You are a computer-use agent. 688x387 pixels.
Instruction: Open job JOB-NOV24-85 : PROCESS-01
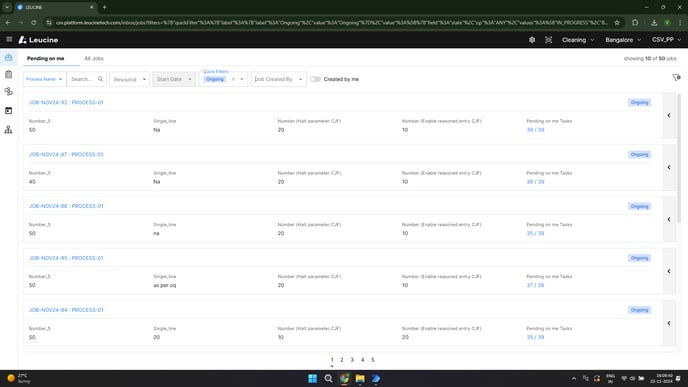66,258
